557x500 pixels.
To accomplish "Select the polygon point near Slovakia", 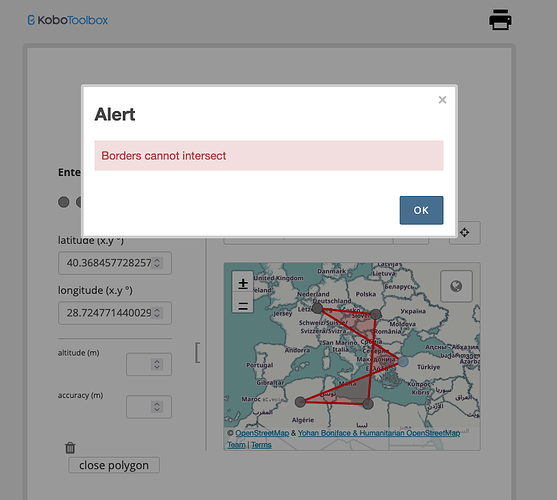I will pos(375,314).
